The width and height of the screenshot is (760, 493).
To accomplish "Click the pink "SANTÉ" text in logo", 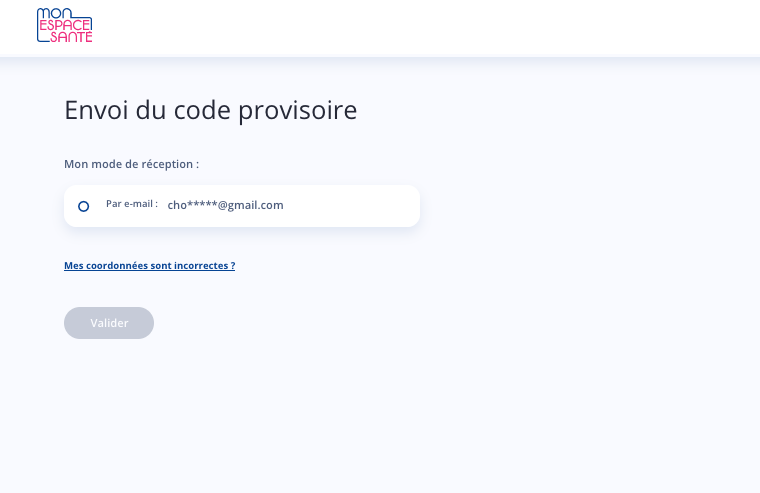I will click(x=71, y=37).
